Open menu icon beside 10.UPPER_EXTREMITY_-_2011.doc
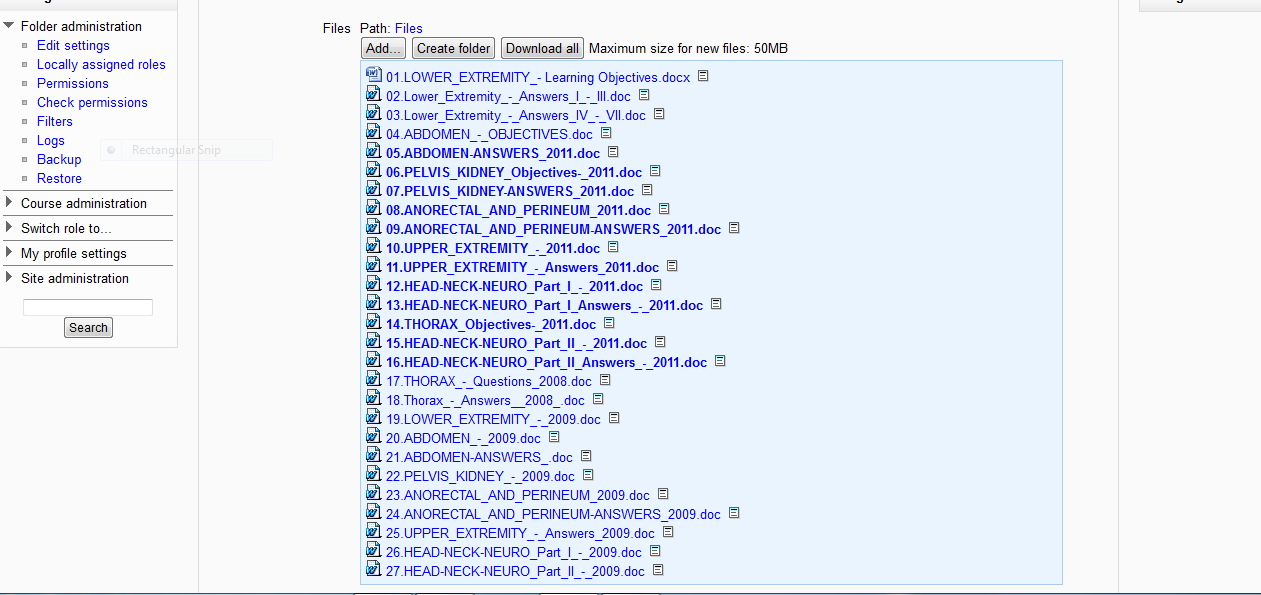The height and width of the screenshot is (595, 1261). pos(613,247)
